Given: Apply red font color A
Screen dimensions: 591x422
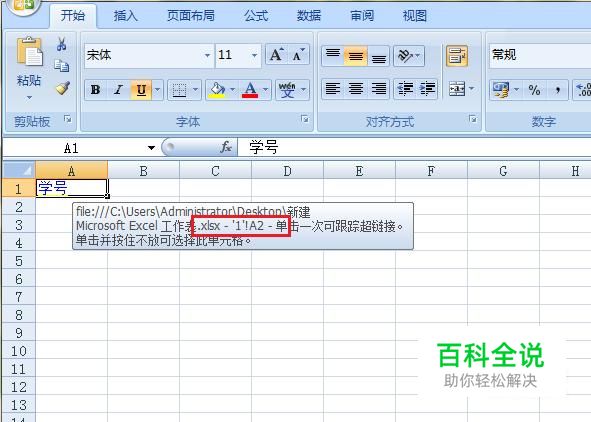Looking at the screenshot, I should pyautogui.click(x=250, y=90).
